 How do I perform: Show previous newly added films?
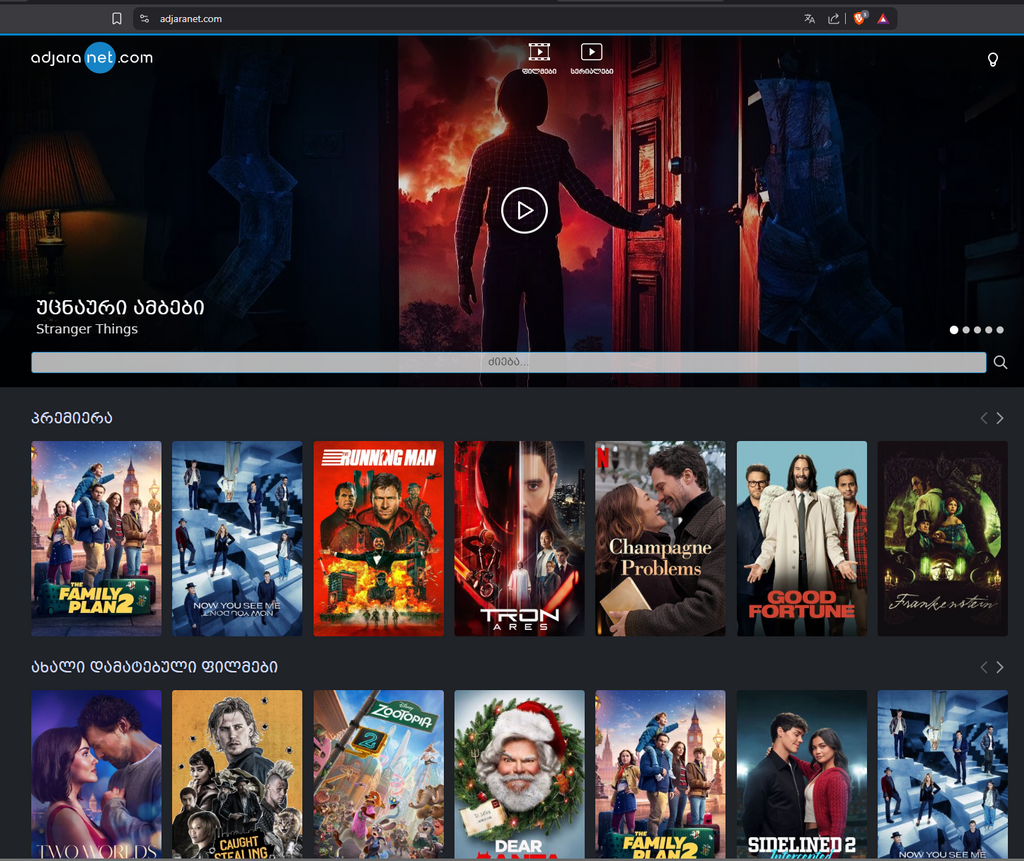[984, 667]
